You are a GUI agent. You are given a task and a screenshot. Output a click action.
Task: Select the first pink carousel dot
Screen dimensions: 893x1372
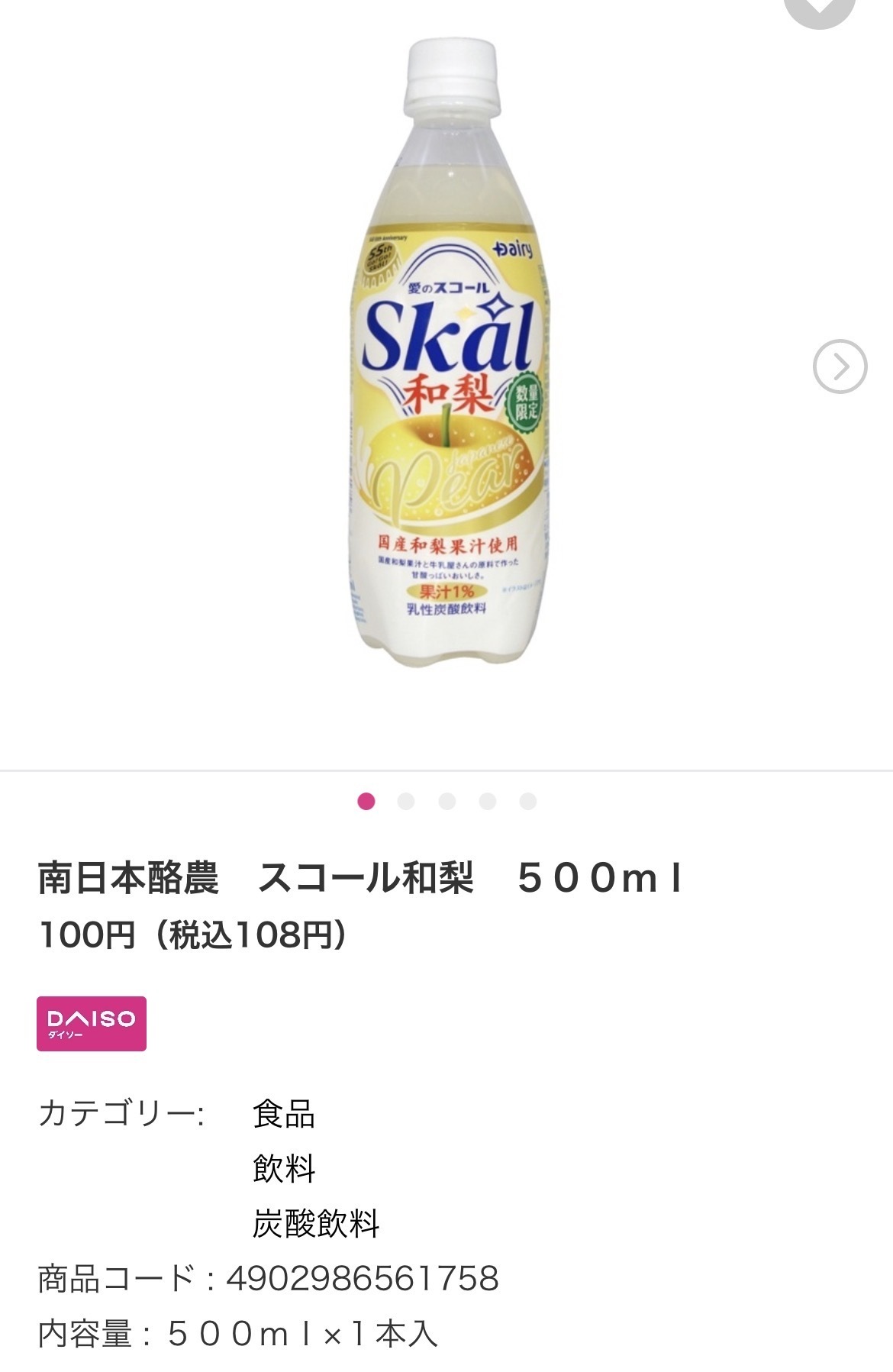click(x=366, y=801)
